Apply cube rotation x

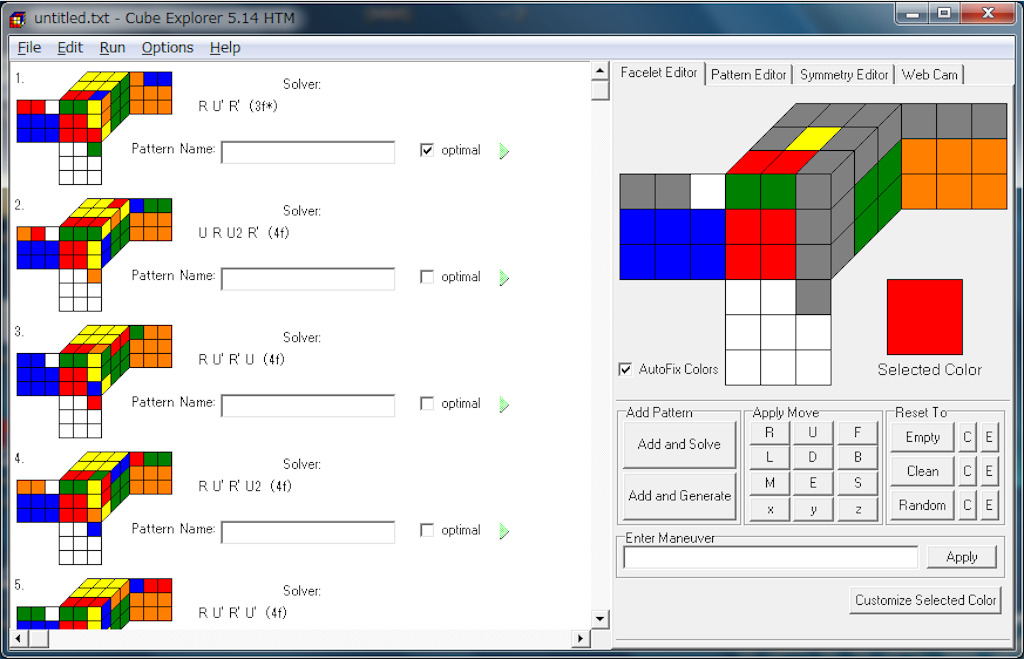point(769,509)
